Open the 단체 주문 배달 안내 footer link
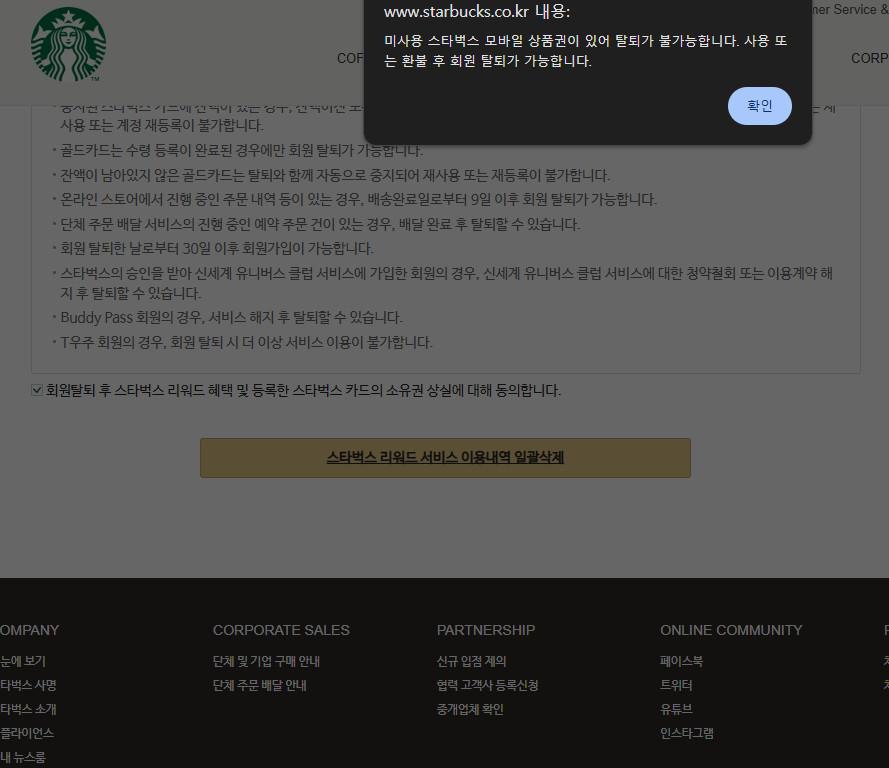The width and height of the screenshot is (889, 768). tap(259, 685)
